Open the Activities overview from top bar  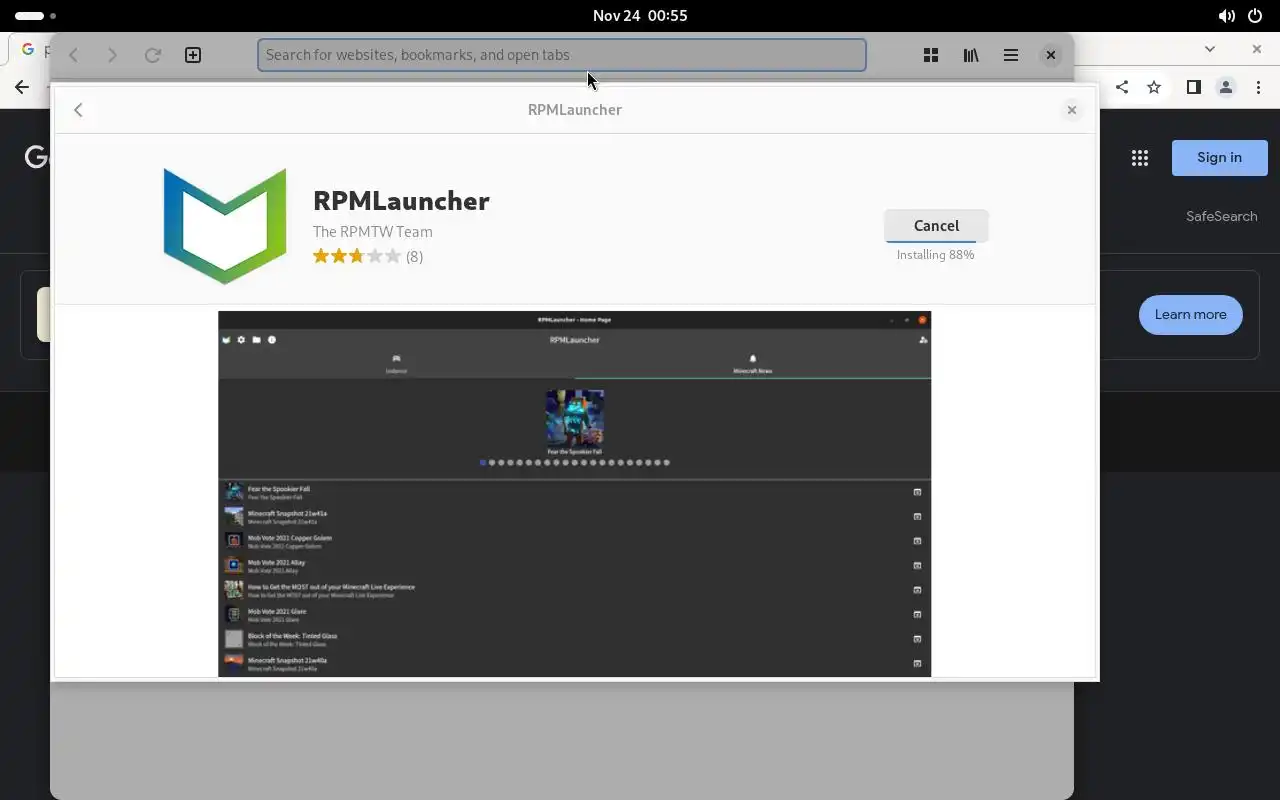point(35,16)
